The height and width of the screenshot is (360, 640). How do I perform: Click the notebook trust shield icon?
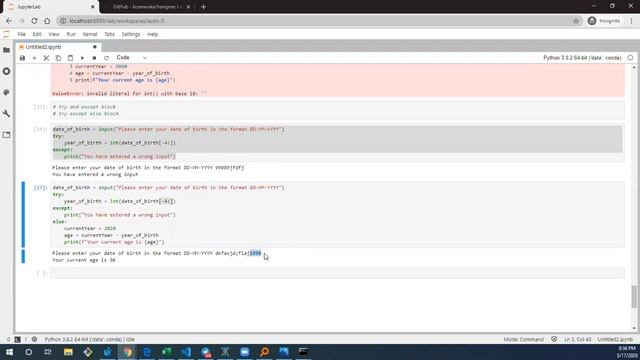(x=554, y=340)
